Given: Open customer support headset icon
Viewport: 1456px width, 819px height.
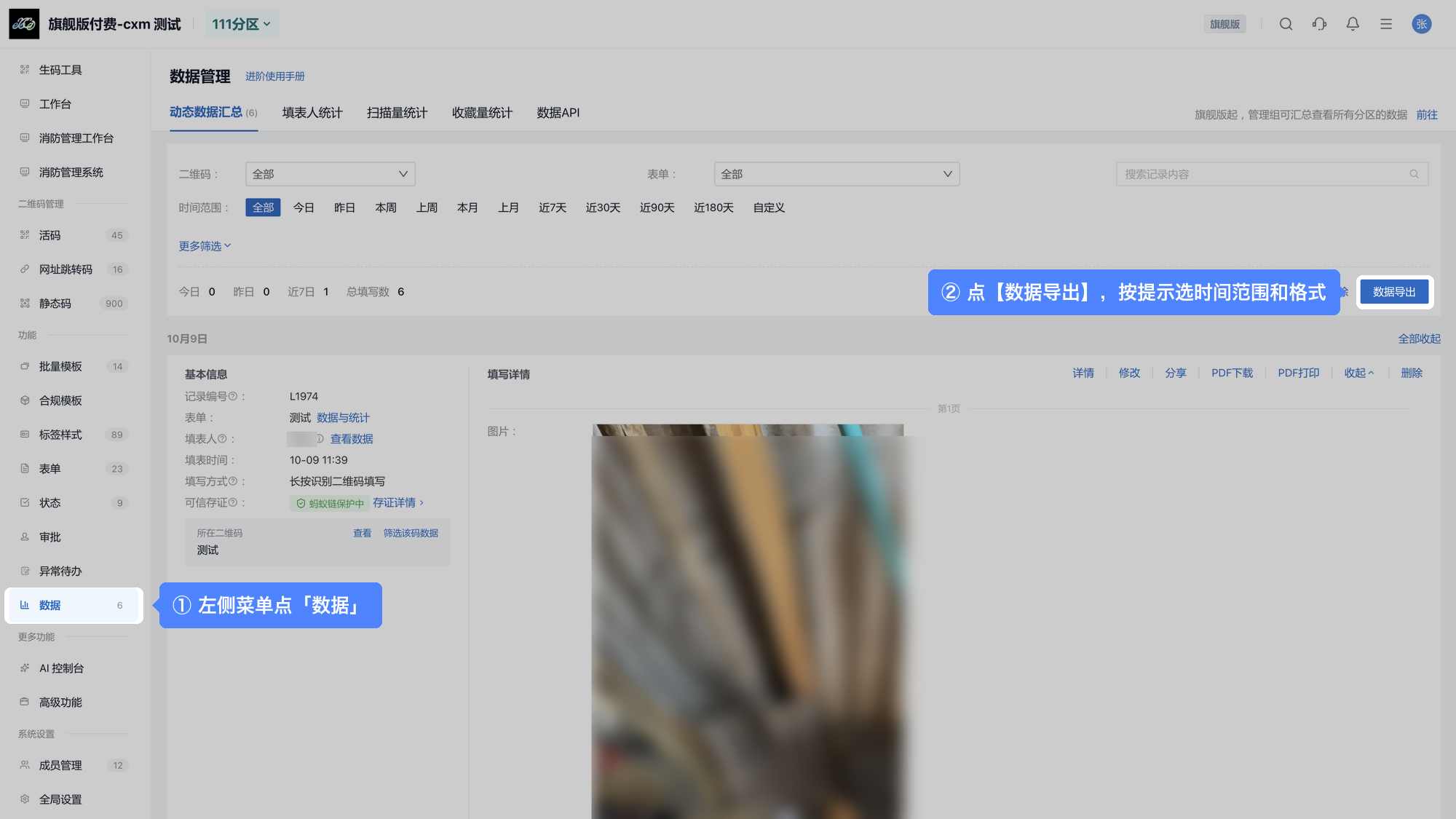Looking at the screenshot, I should [1319, 24].
